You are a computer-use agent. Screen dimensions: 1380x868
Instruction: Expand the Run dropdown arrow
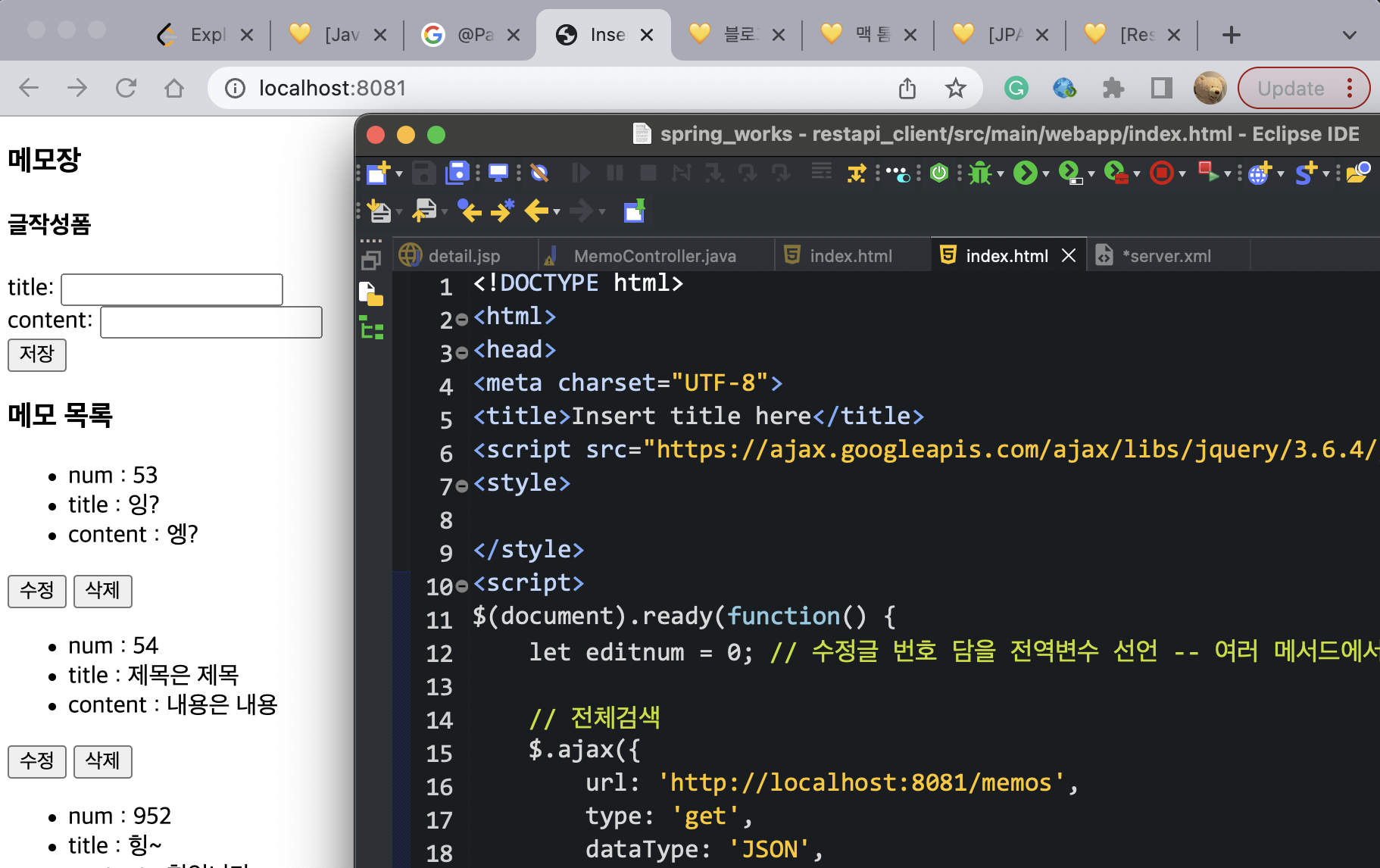click(1046, 174)
